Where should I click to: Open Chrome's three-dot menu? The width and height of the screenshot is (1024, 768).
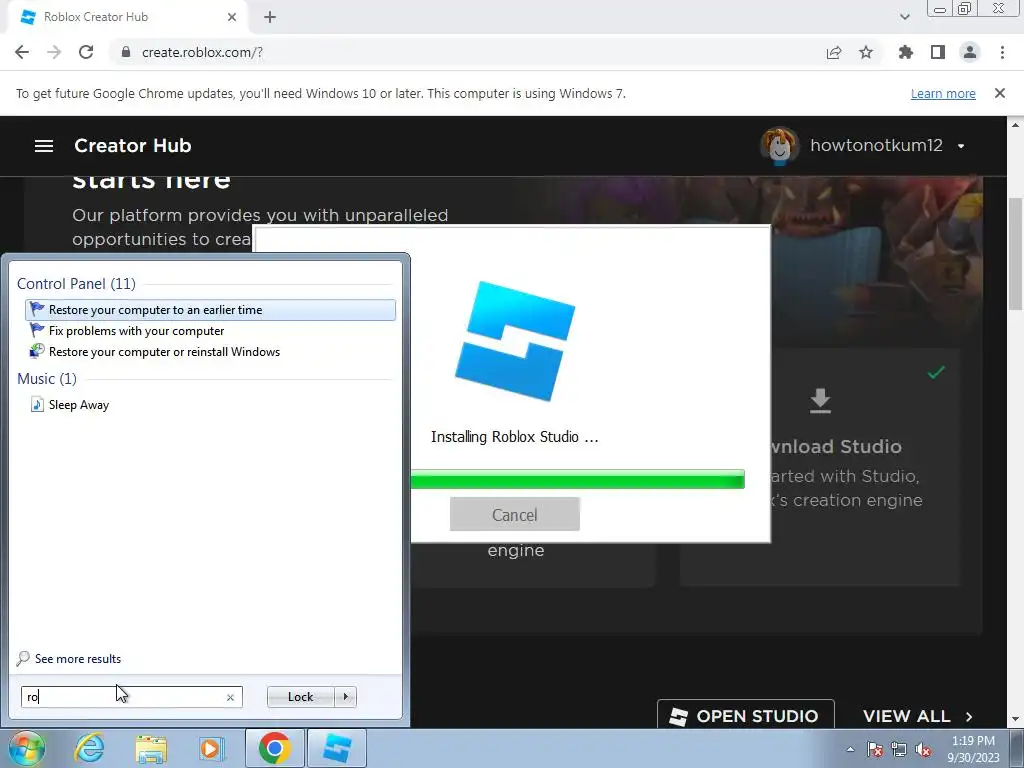point(1002,52)
